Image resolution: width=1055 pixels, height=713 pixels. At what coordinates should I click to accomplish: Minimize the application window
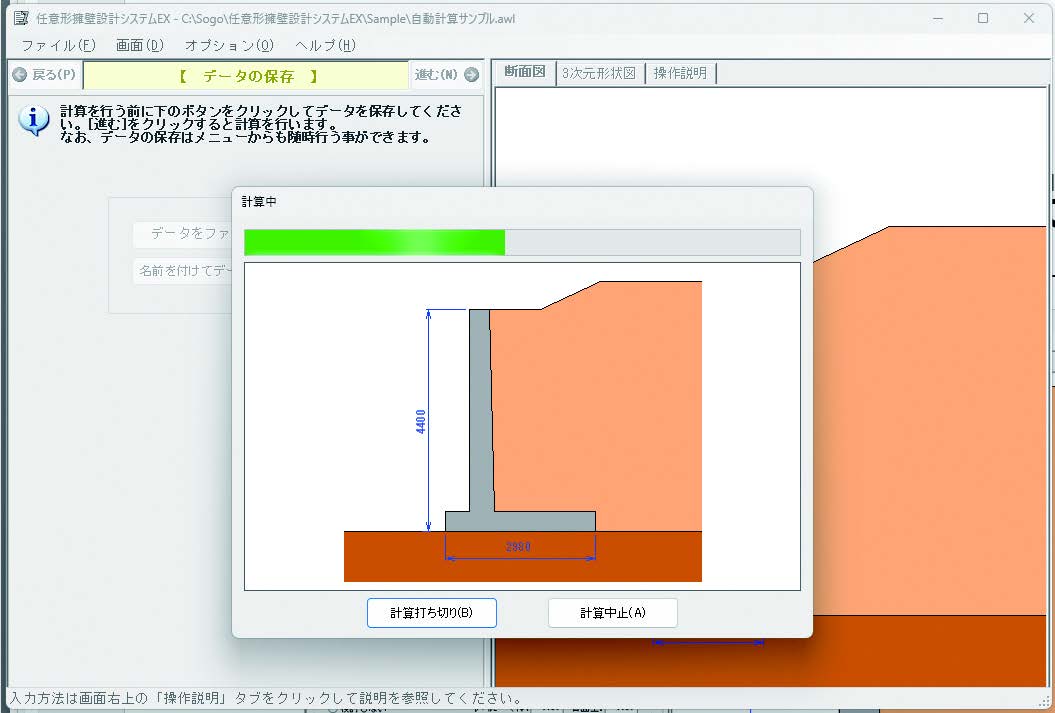[938, 18]
